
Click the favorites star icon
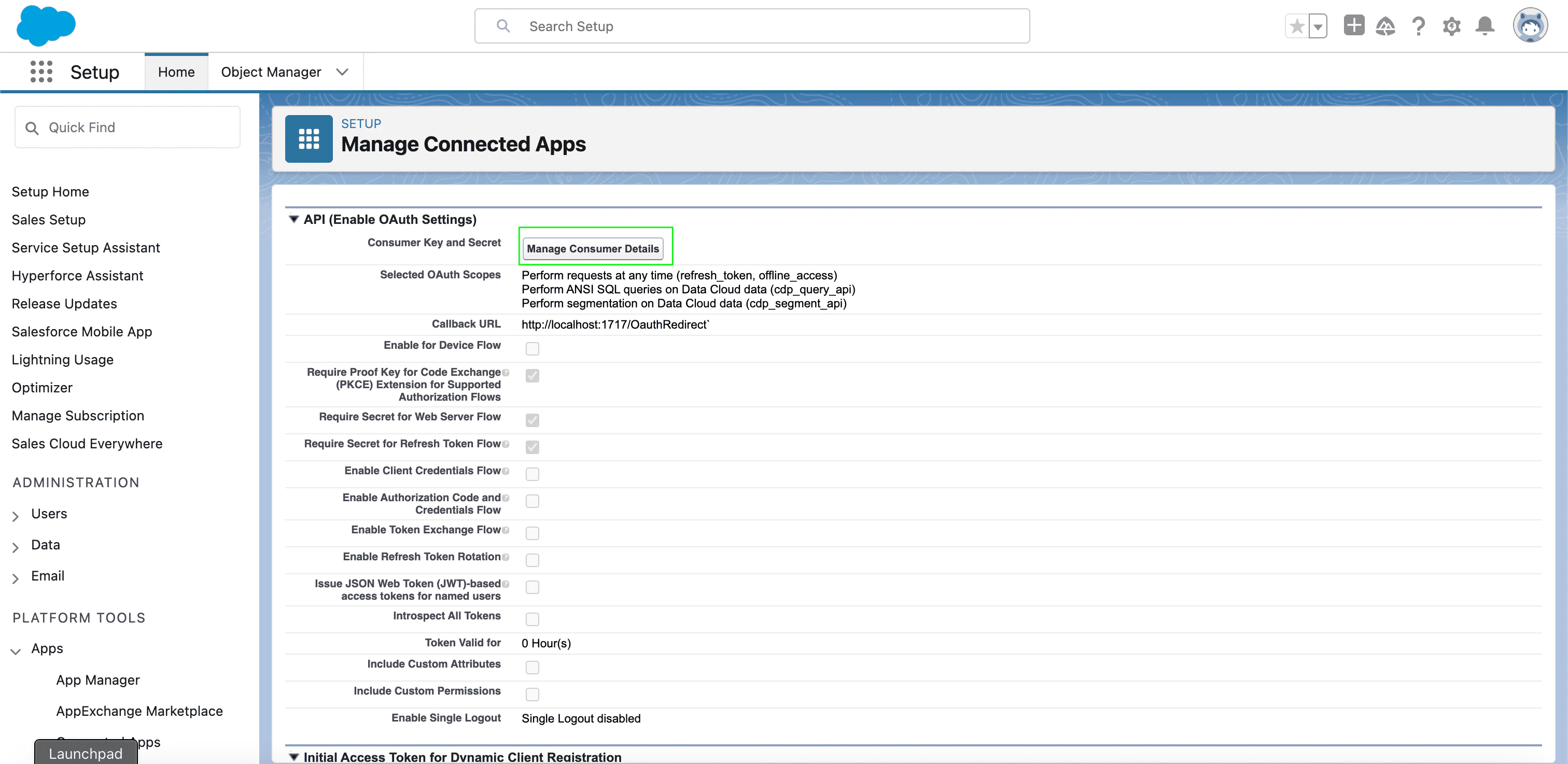pos(1296,26)
